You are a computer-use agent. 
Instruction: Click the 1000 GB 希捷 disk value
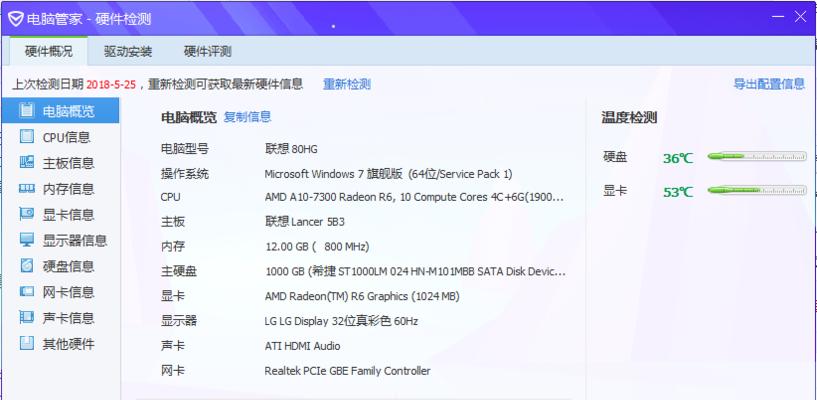tap(415, 271)
